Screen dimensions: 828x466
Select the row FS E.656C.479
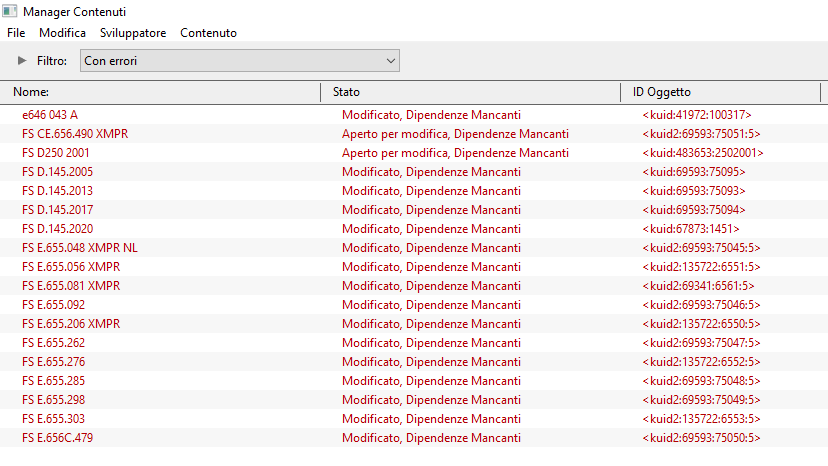(414, 438)
